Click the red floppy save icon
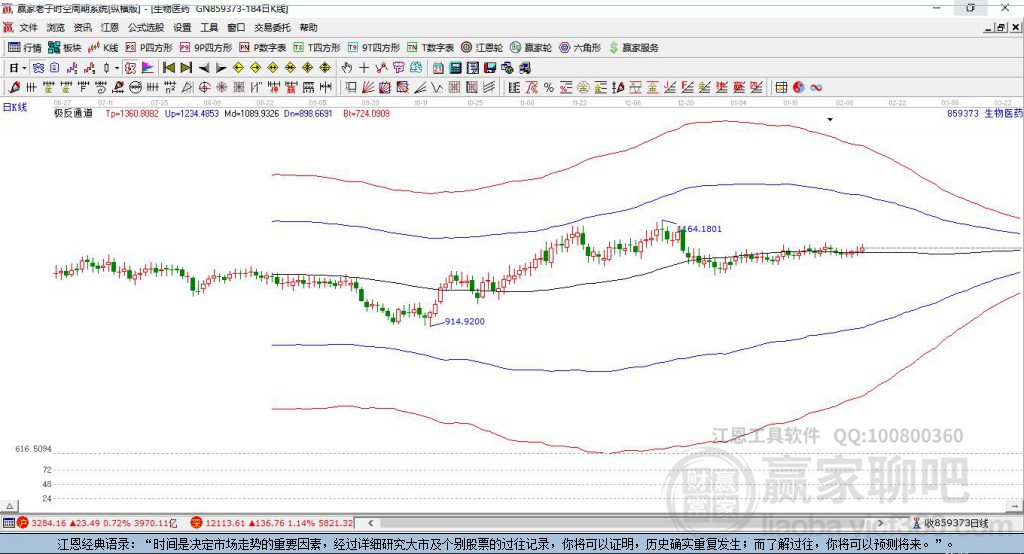Image resolution: width=1024 pixels, height=554 pixels. coord(490,68)
